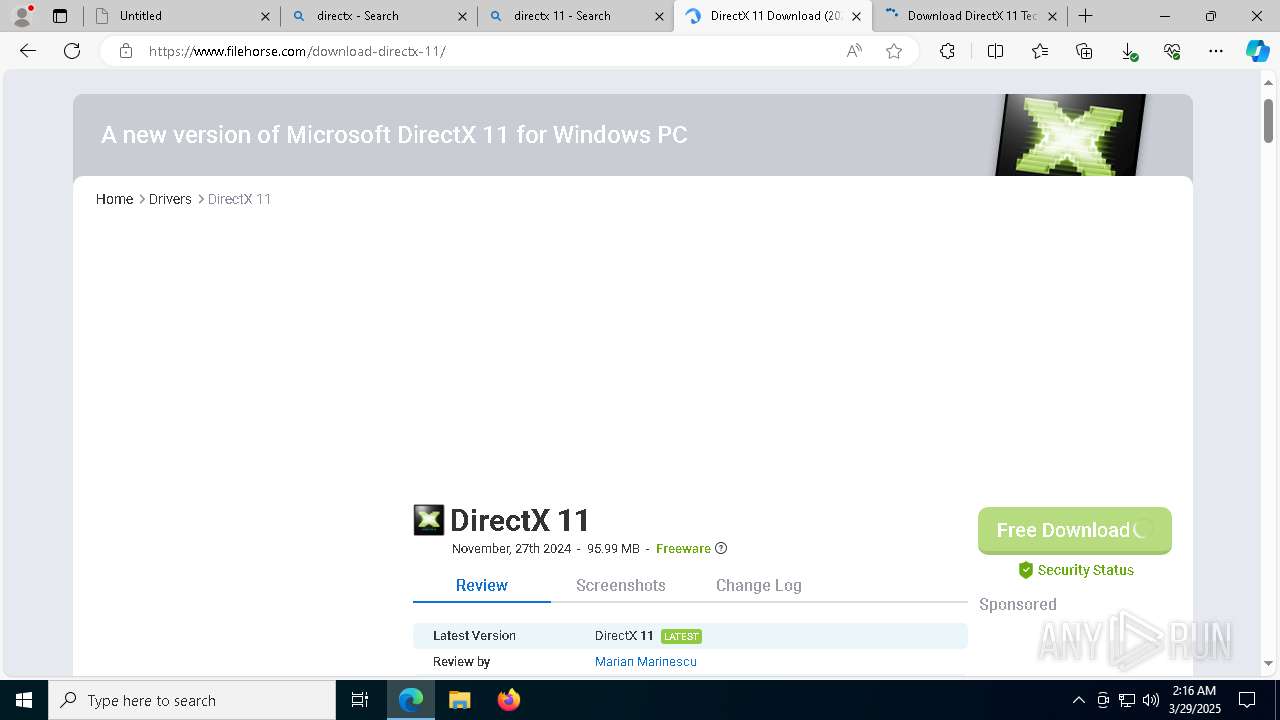Click the 'DirectX 11' breadcrumb text

click(239, 199)
